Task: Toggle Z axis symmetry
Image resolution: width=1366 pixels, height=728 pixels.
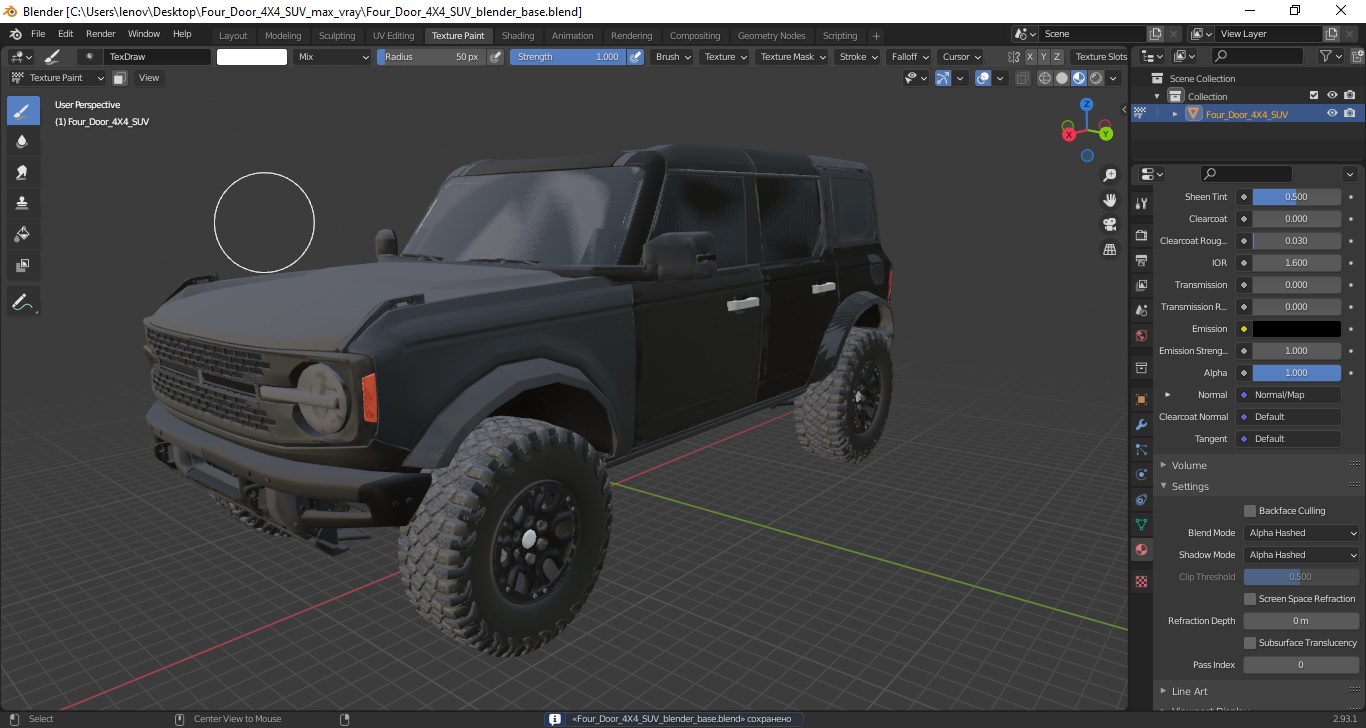Action: tap(1057, 57)
